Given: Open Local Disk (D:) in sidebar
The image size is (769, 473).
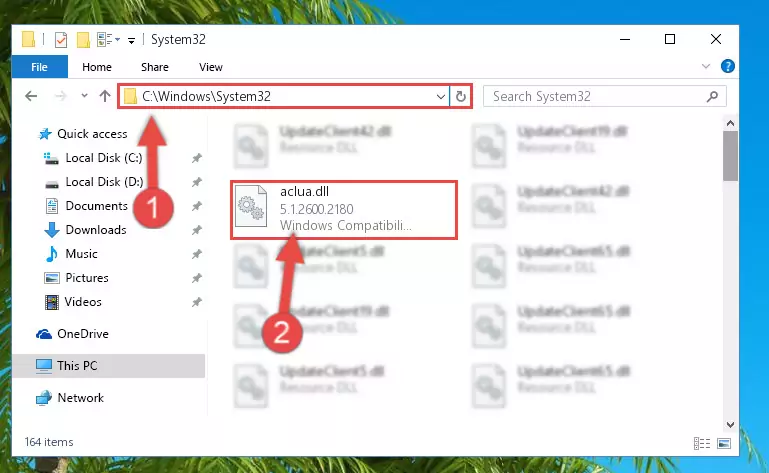Looking at the screenshot, I should 104,182.
